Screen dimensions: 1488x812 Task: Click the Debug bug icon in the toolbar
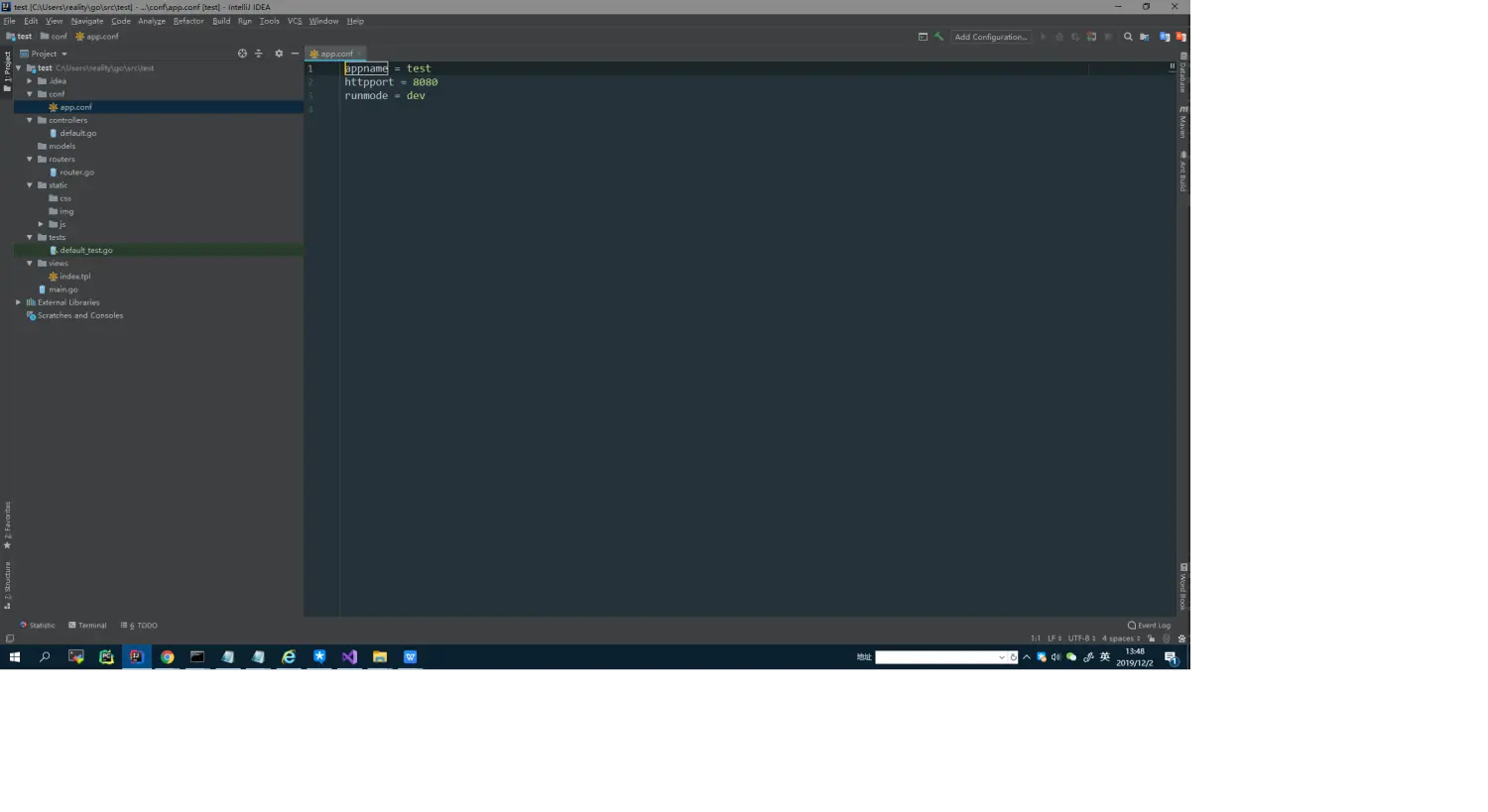click(x=1059, y=37)
